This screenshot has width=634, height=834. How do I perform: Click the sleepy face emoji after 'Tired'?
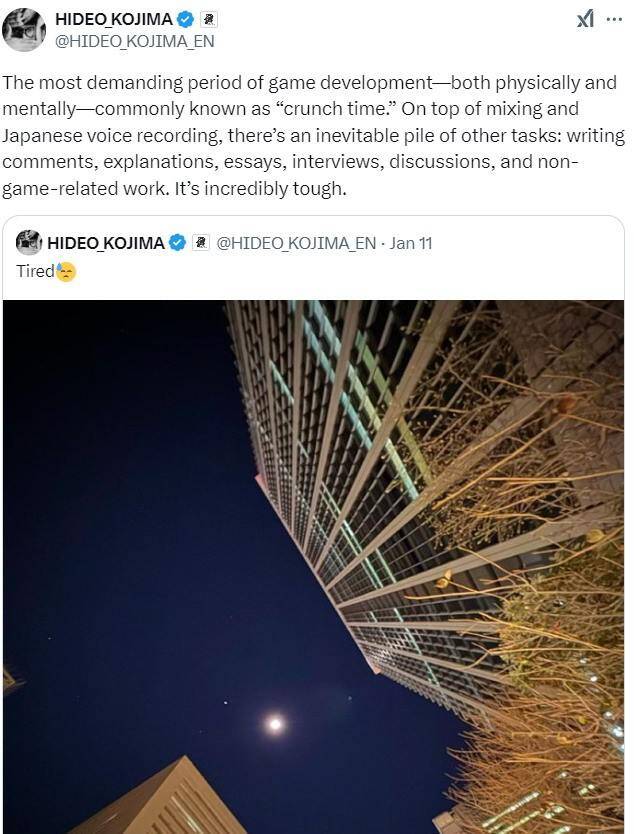click(x=66, y=271)
